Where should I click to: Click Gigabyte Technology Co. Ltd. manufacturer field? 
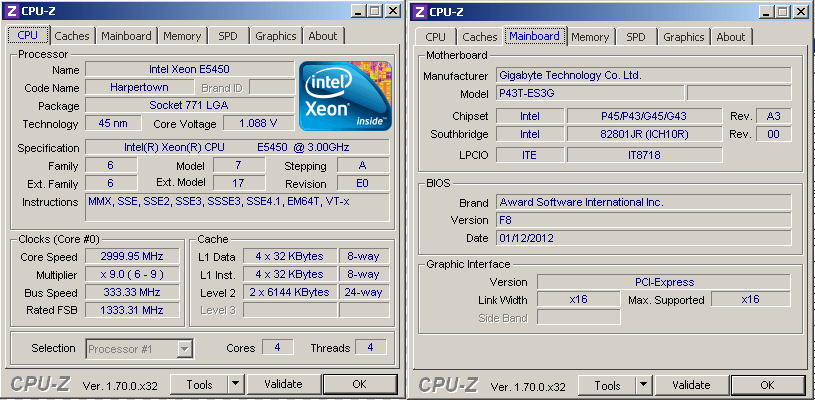(x=643, y=75)
